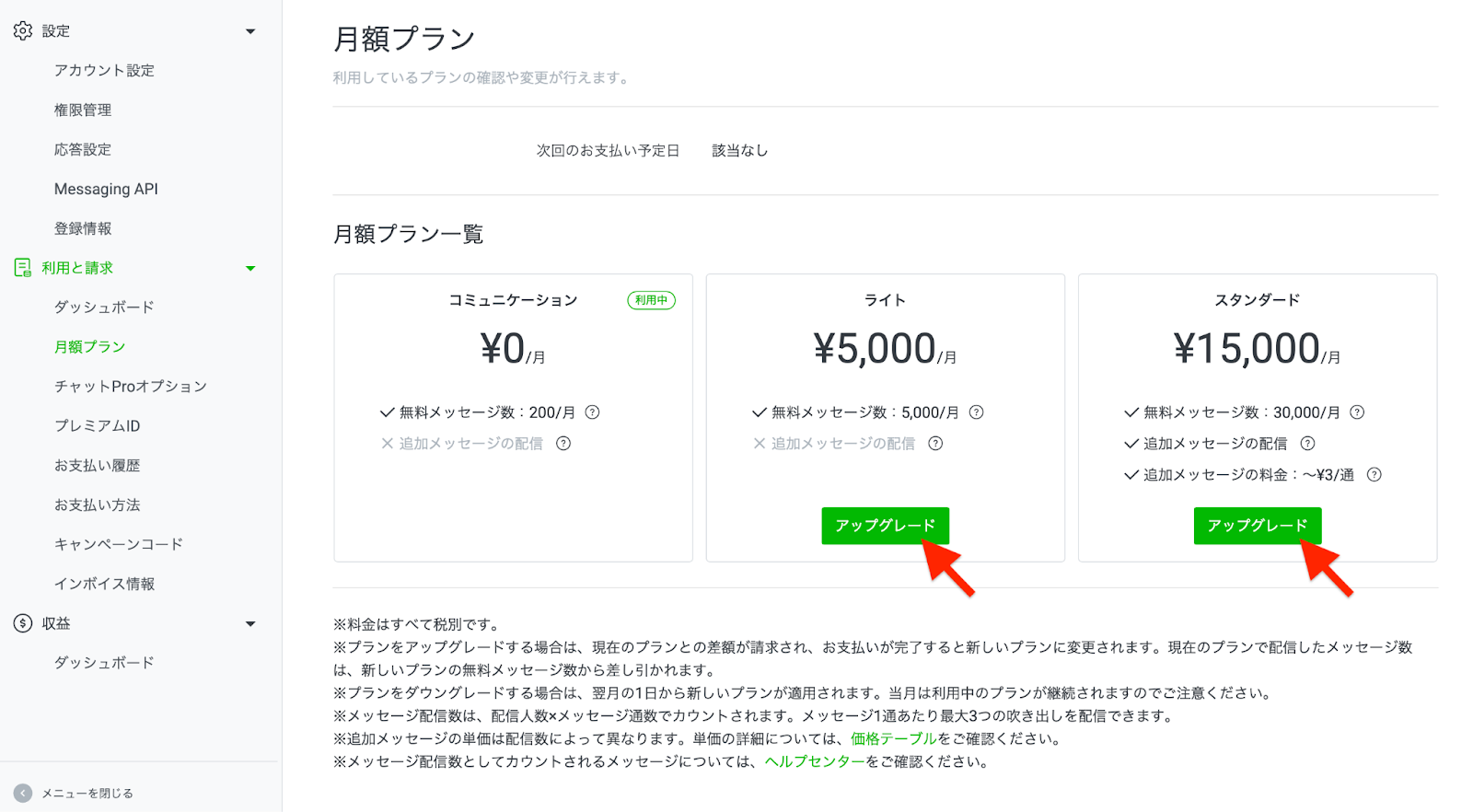Click help icon beside 無料メッセージ数：5,000/月
This screenshot has height=812, width=1473.
[977, 412]
